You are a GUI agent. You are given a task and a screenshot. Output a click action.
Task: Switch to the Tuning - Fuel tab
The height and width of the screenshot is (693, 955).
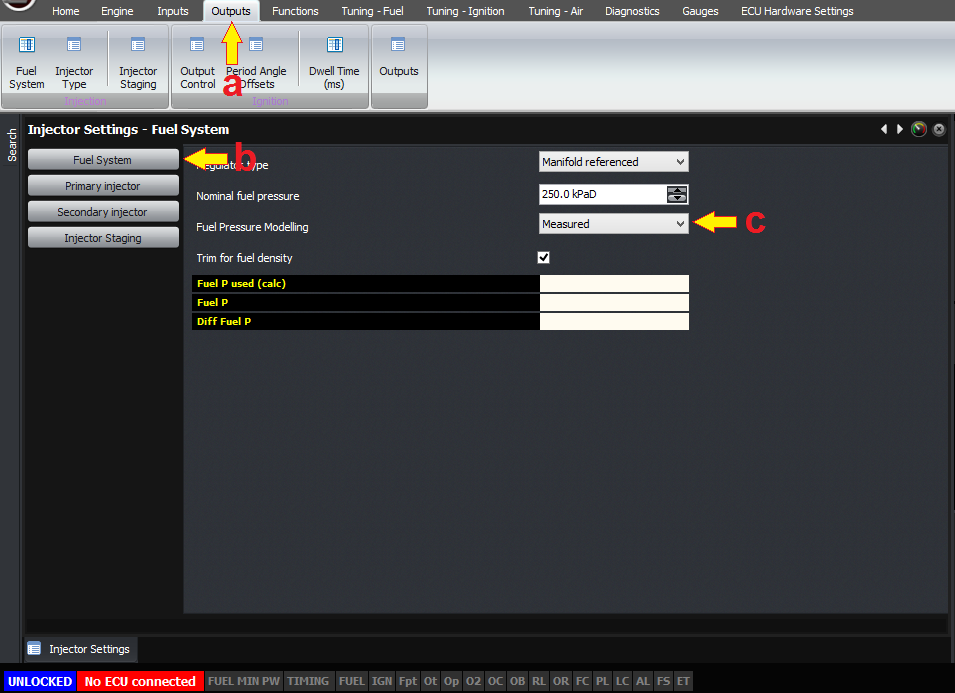point(372,11)
